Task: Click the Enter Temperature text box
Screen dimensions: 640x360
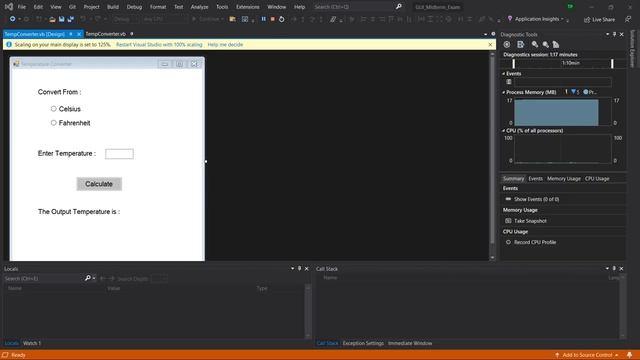Action: 119,154
